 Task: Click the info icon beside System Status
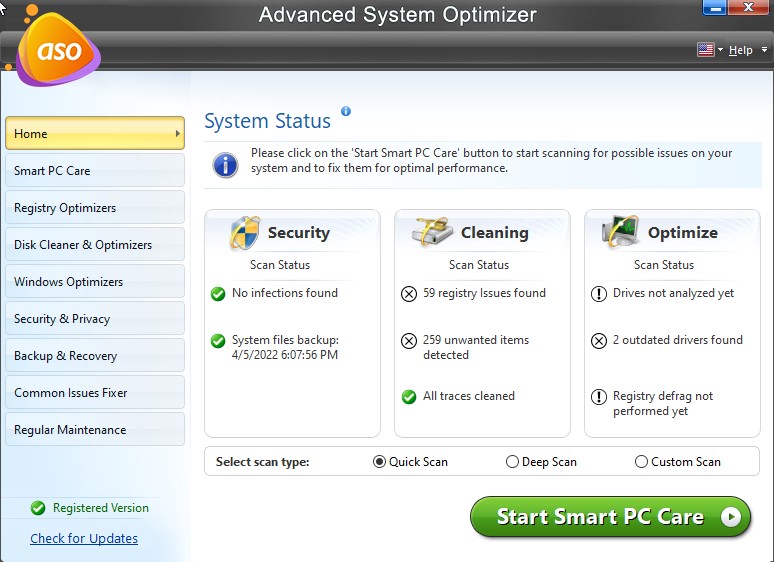346,111
